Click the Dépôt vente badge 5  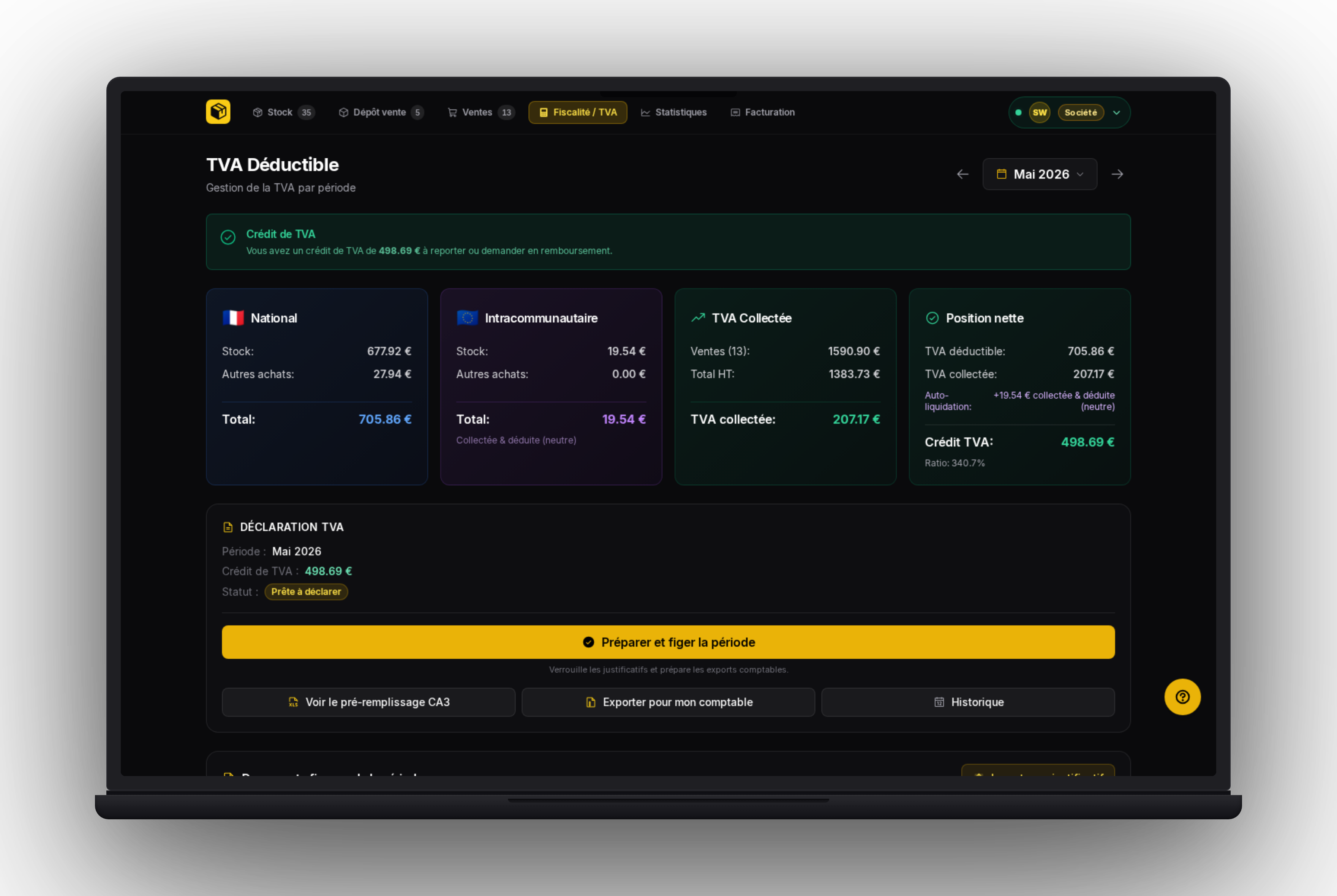417,113
